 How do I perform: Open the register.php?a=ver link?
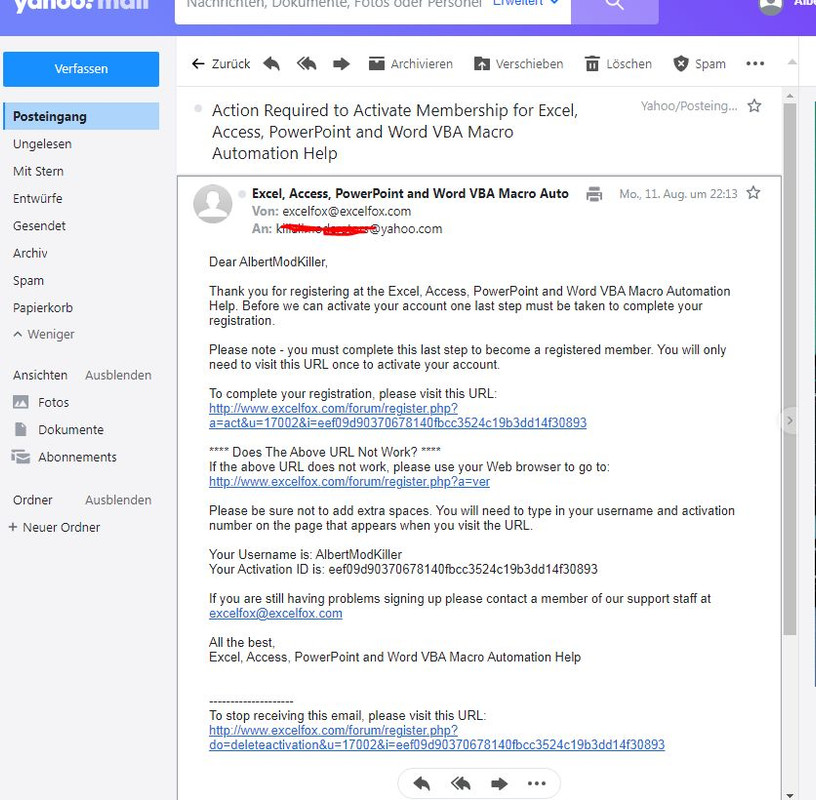[349, 481]
